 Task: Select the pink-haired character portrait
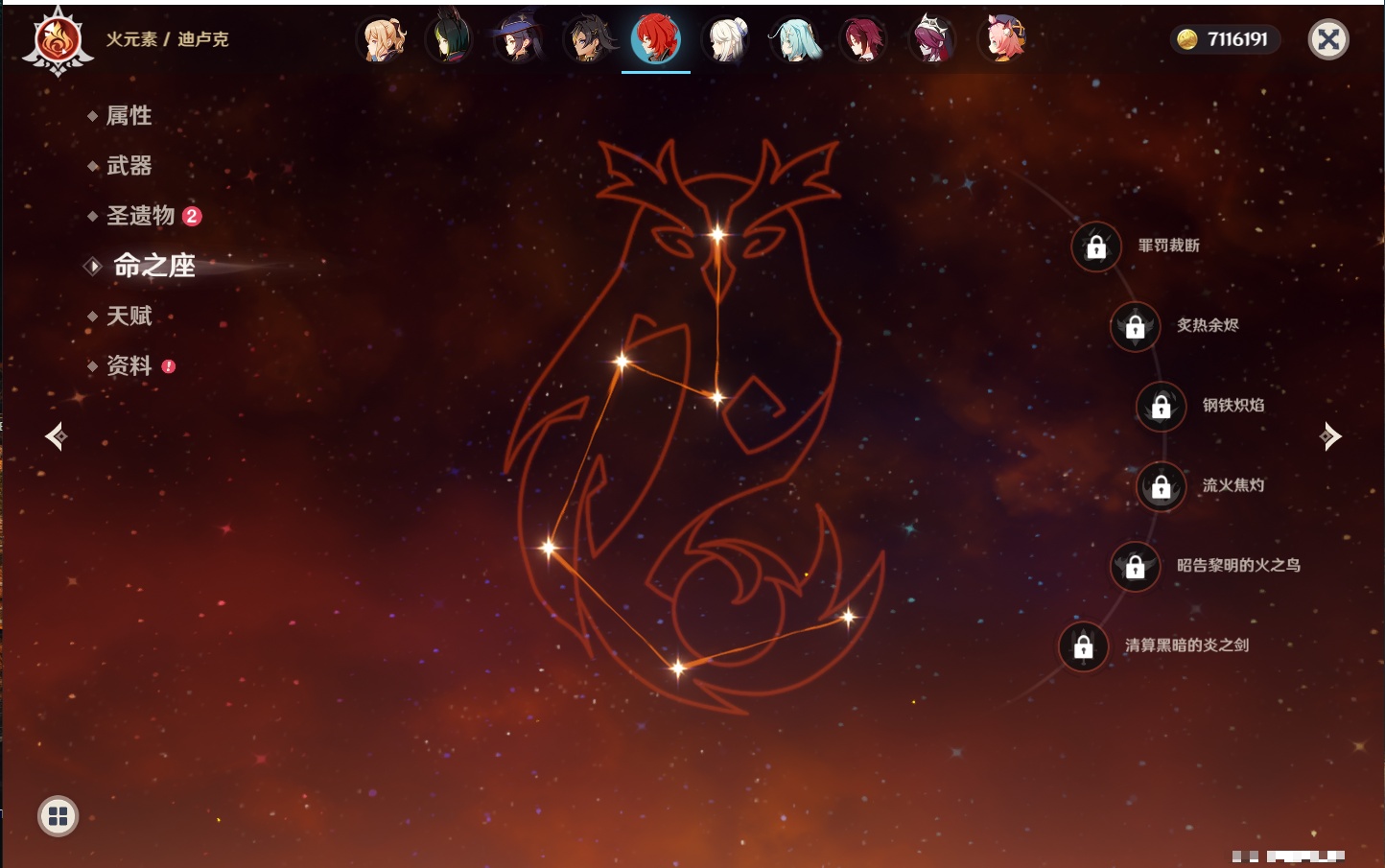tap(1001, 39)
